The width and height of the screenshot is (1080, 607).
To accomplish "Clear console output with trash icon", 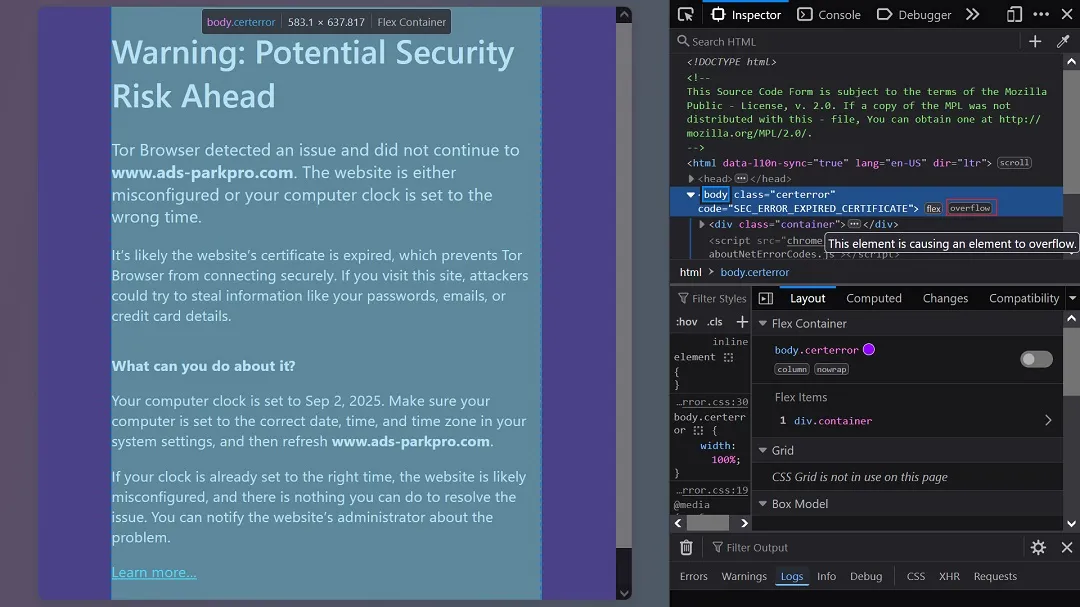I will (686, 547).
